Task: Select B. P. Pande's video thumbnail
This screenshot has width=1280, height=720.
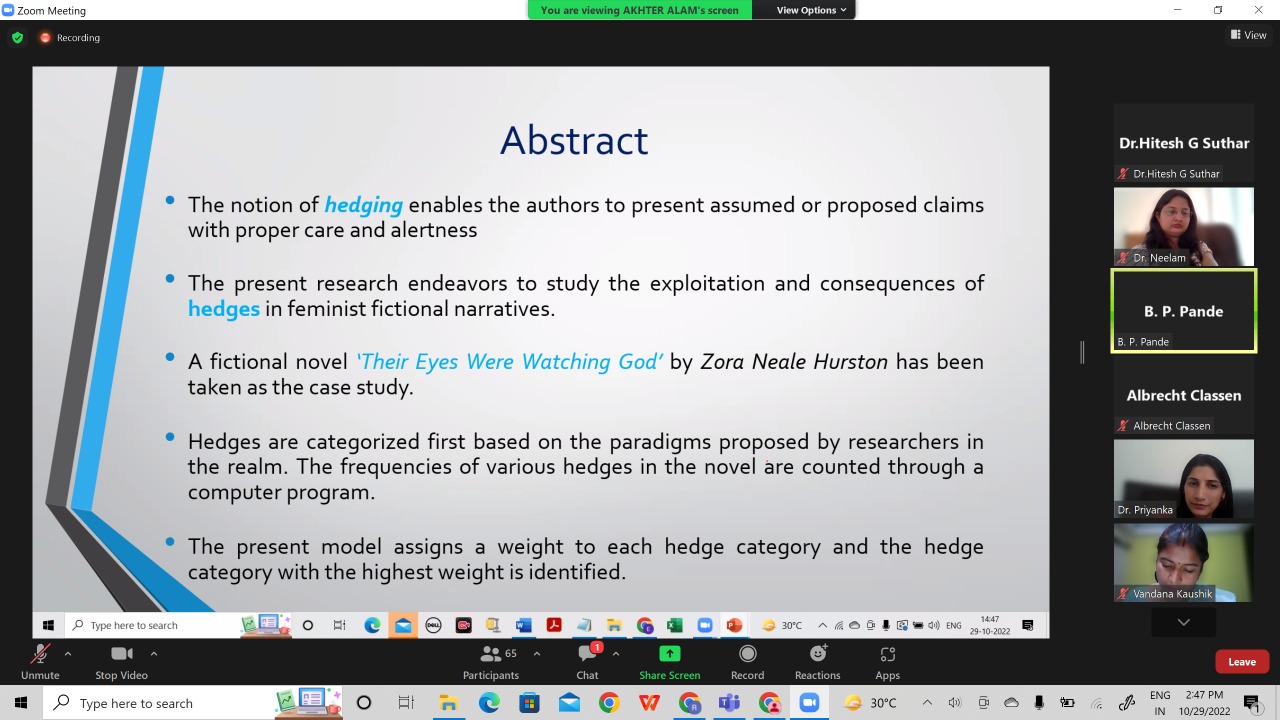Action: click(1184, 311)
